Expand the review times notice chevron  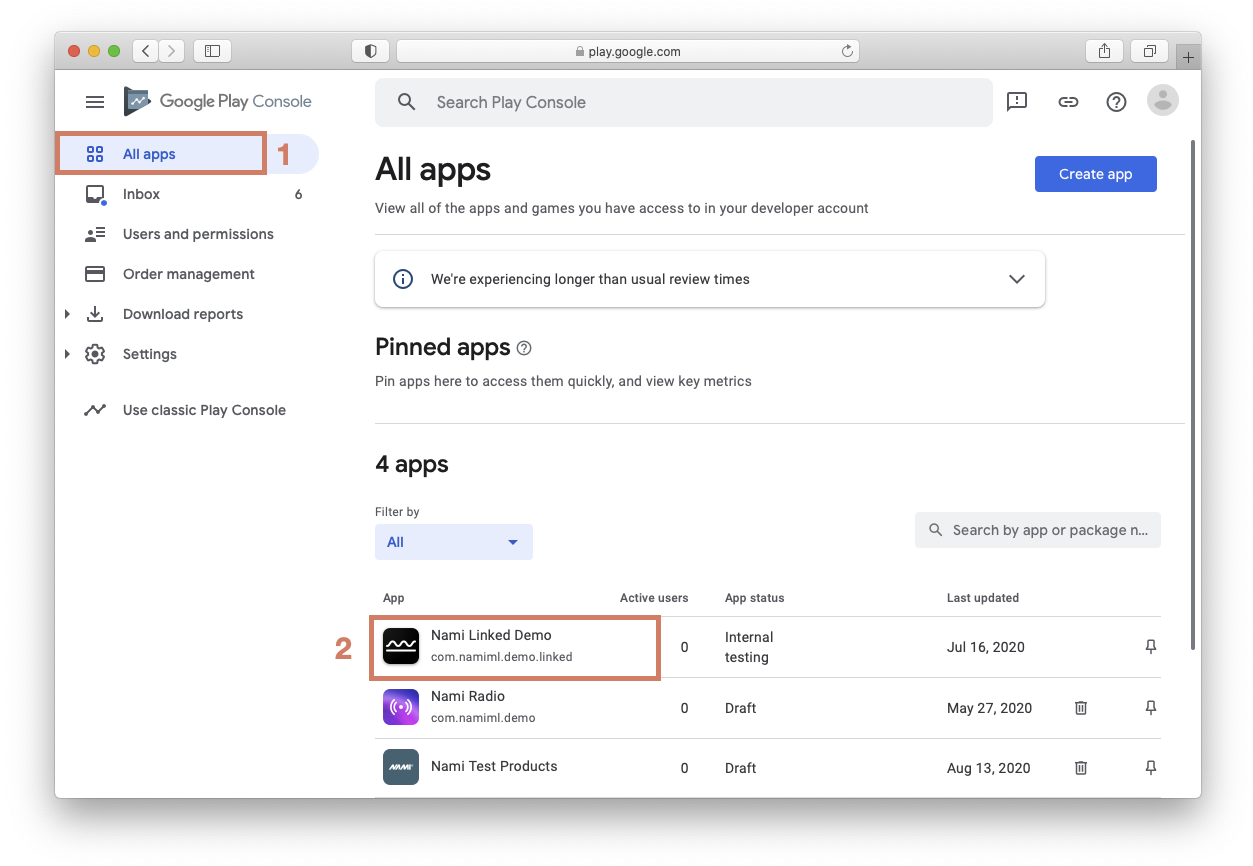pyautogui.click(x=1017, y=279)
